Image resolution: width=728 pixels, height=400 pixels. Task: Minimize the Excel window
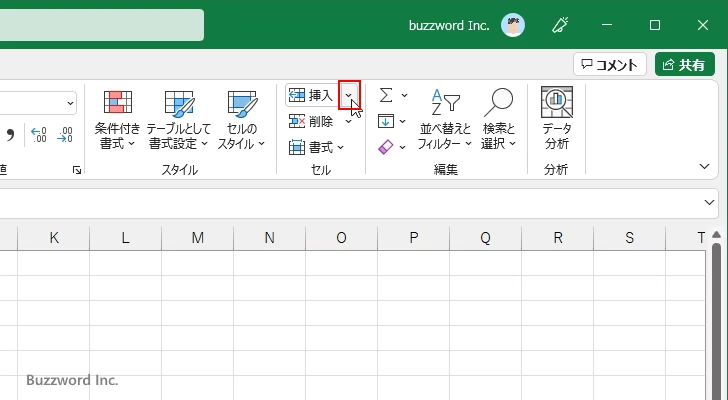(x=607, y=25)
